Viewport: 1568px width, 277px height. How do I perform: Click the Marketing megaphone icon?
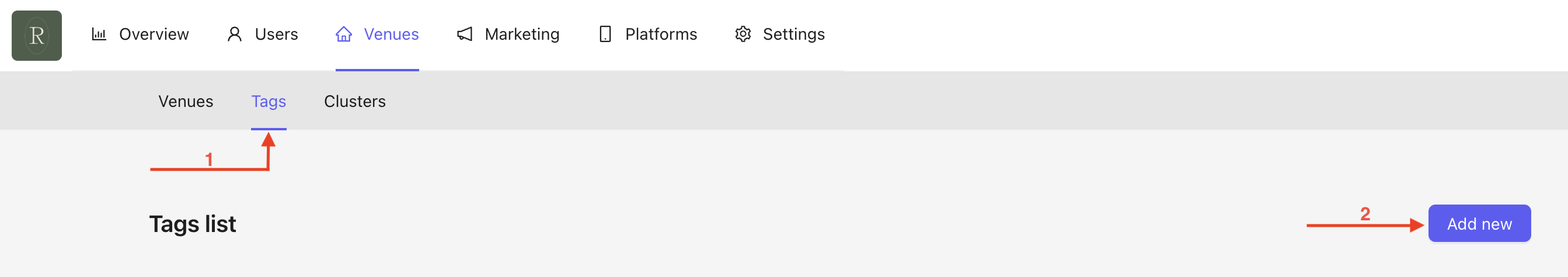(x=465, y=34)
